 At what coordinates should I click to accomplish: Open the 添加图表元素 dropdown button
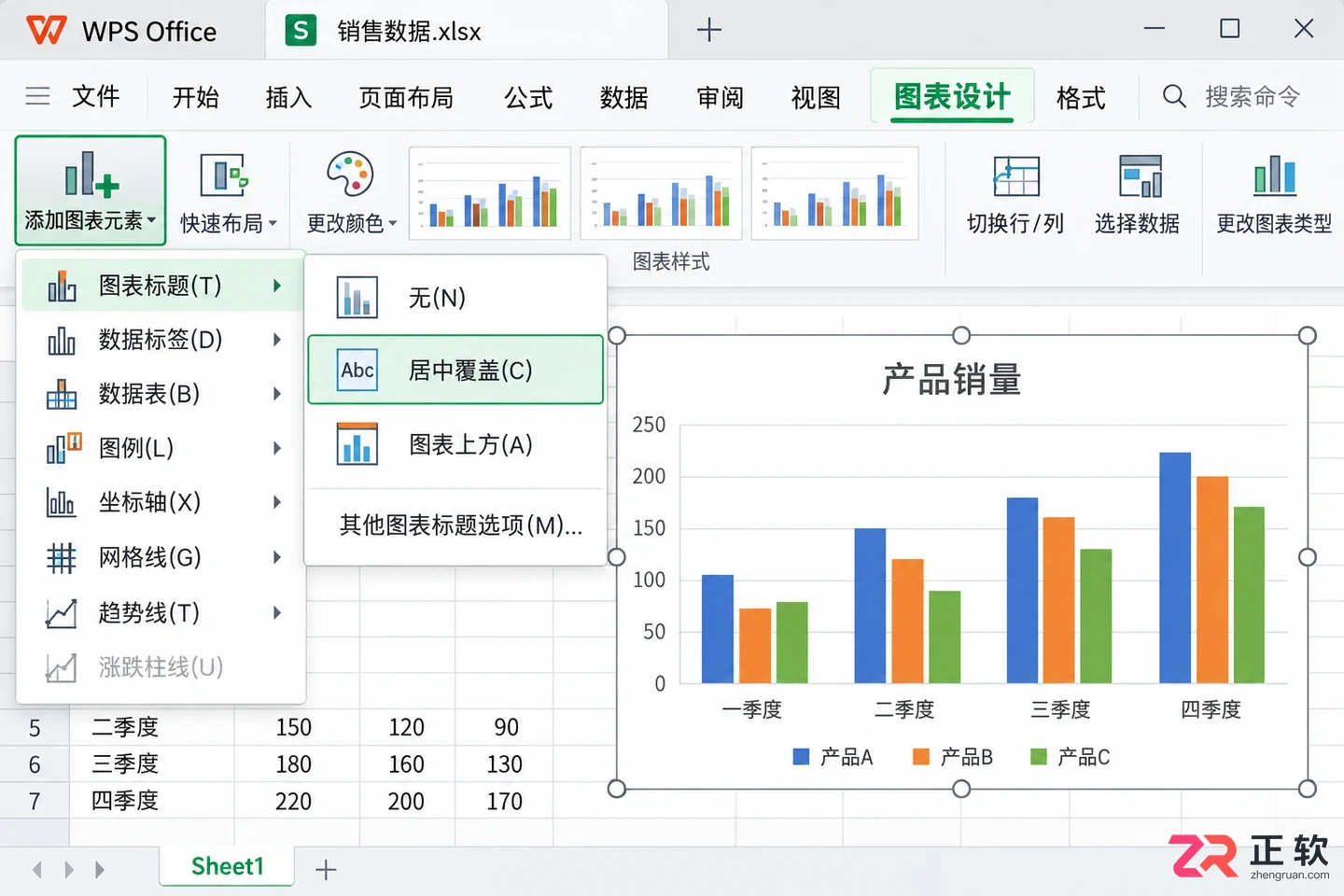point(91,191)
